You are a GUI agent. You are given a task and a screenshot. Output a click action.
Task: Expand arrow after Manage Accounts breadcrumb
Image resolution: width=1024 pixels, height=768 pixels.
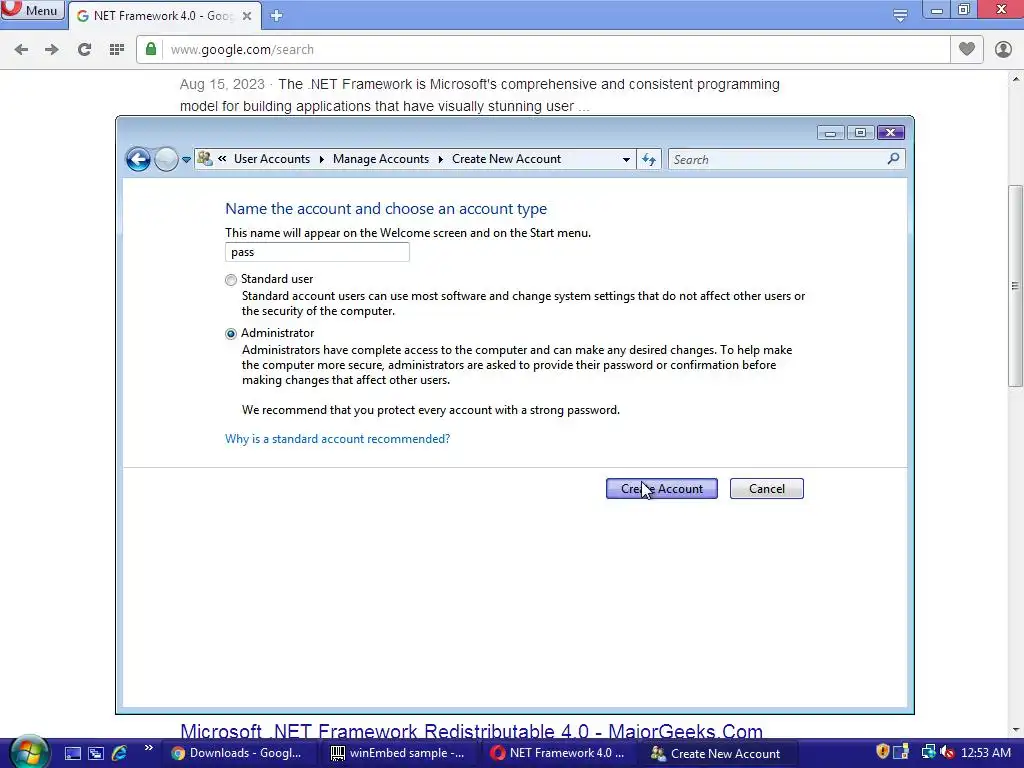click(x=441, y=159)
